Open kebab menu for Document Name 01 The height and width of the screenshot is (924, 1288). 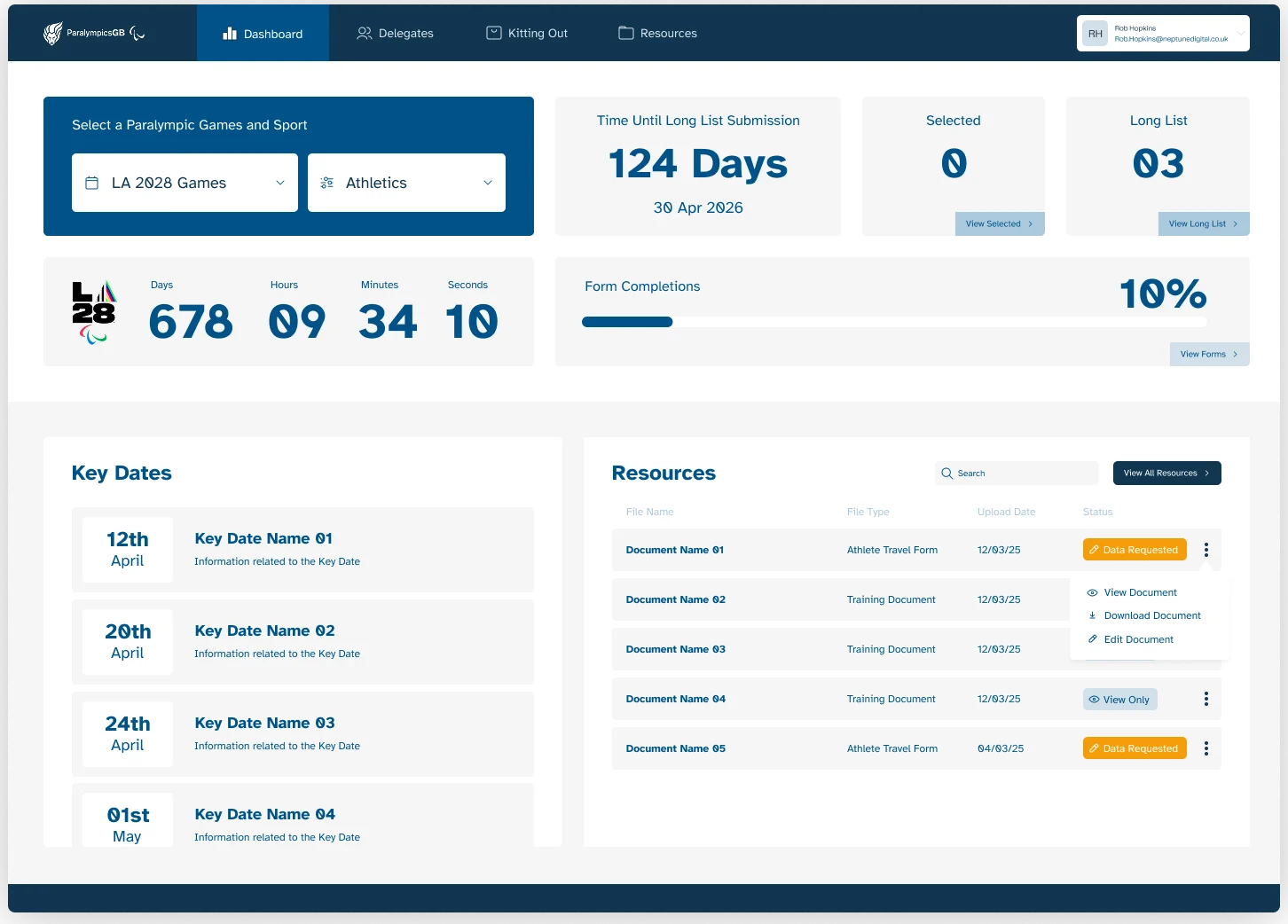click(1206, 550)
